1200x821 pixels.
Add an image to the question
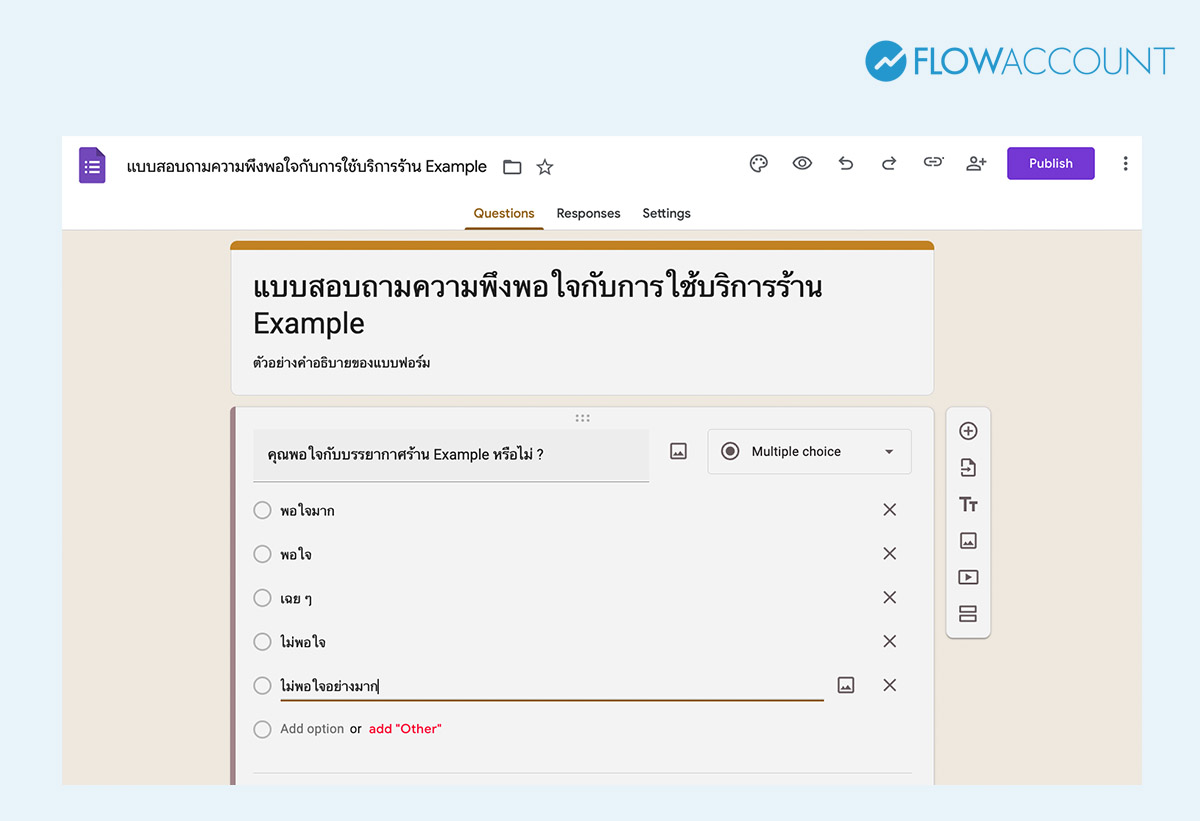point(678,451)
